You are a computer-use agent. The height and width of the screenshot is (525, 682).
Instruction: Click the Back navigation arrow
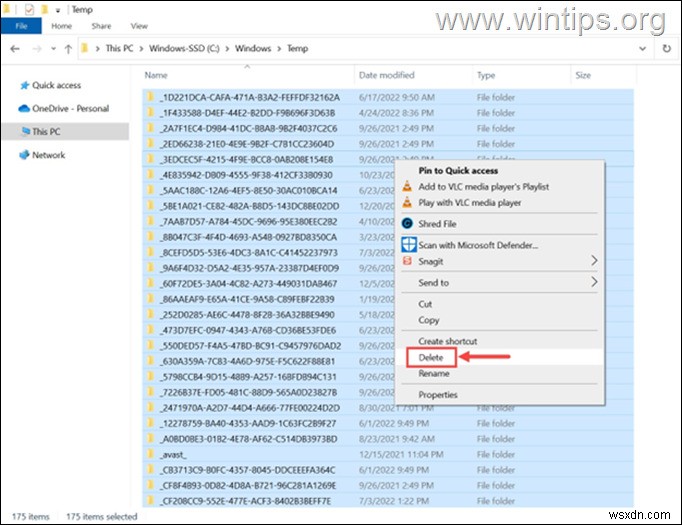pos(15,49)
